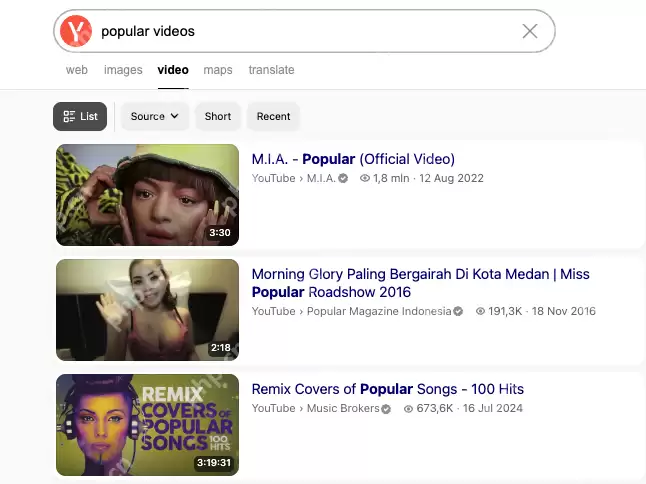Viewport: 646px width, 484px height.
Task: Switch to the images tab
Action: 123,70
